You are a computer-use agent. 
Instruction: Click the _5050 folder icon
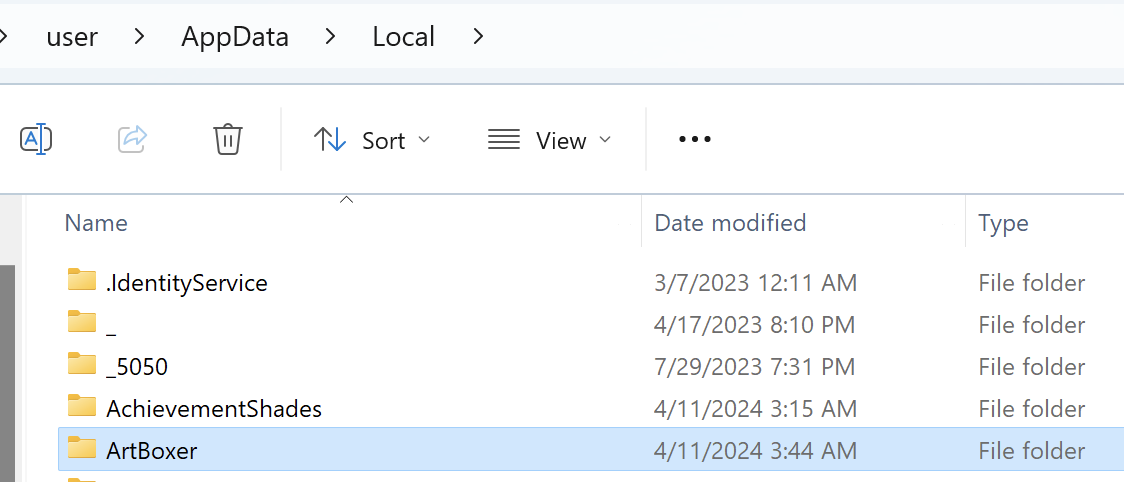click(82, 366)
